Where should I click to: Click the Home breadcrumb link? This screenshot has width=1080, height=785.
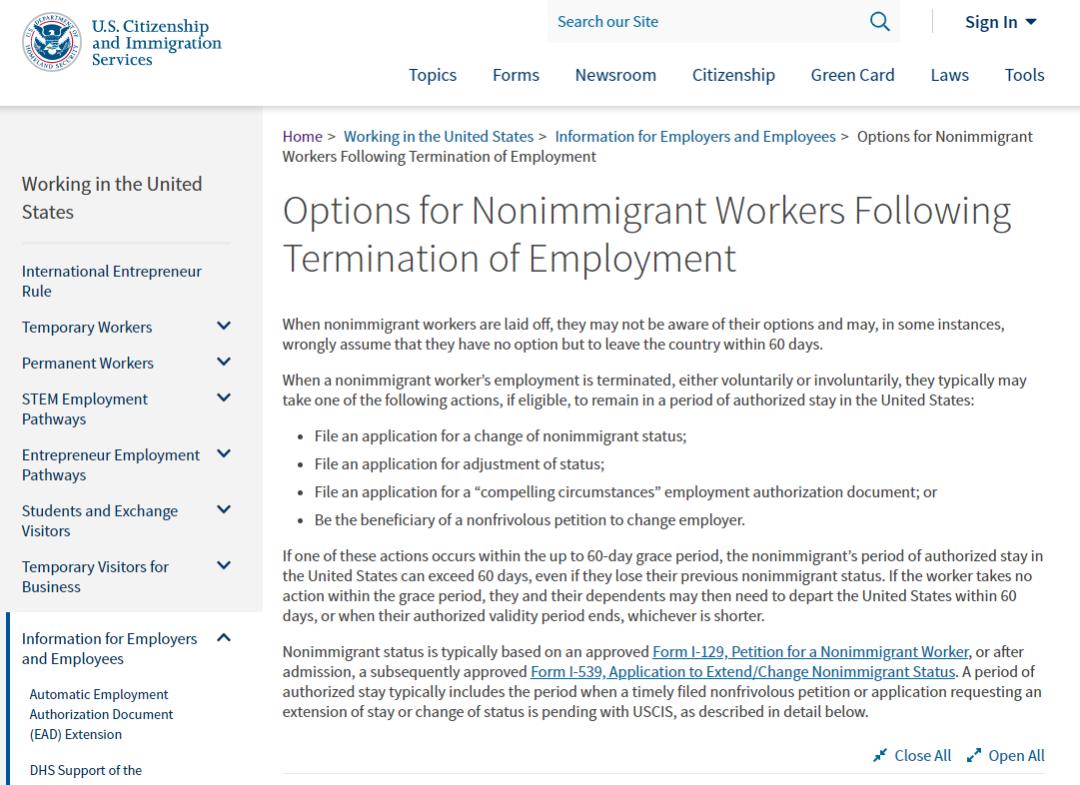tap(302, 136)
